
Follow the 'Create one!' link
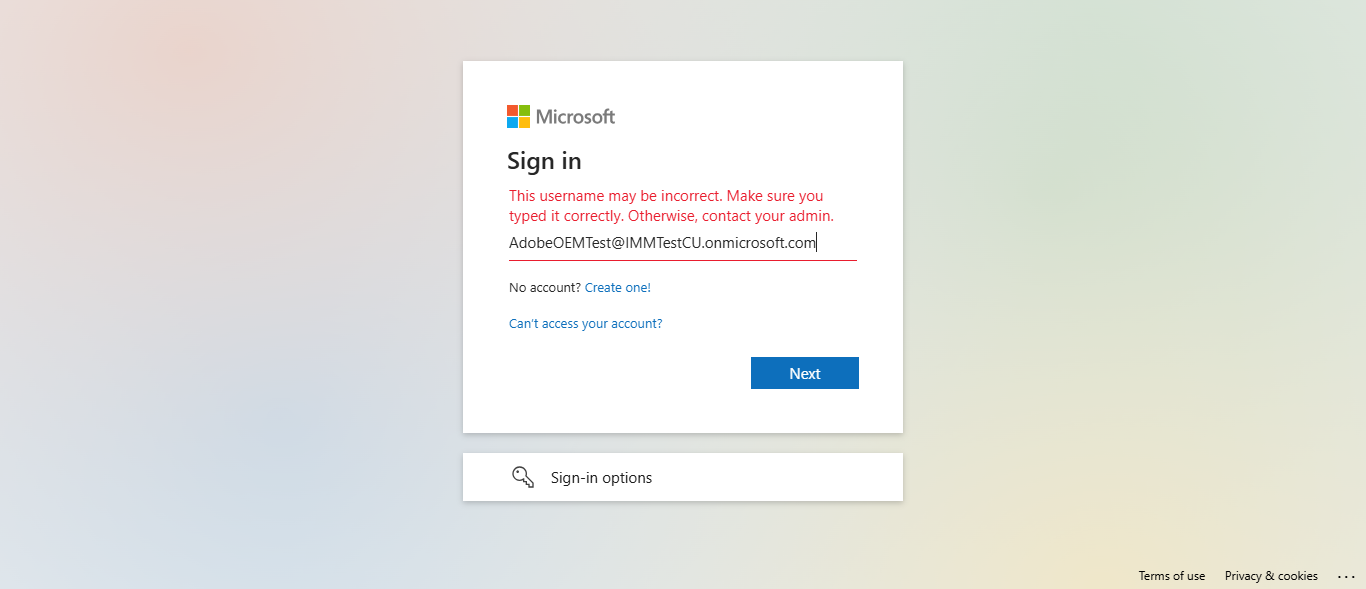coord(617,288)
